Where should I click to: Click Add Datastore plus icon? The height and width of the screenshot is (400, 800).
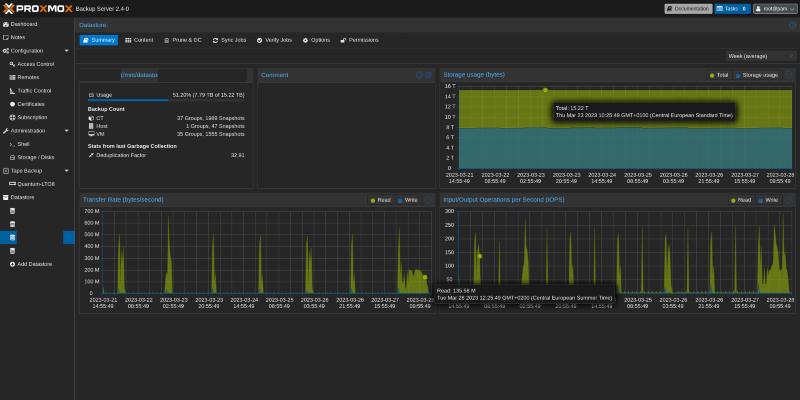[12, 264]
